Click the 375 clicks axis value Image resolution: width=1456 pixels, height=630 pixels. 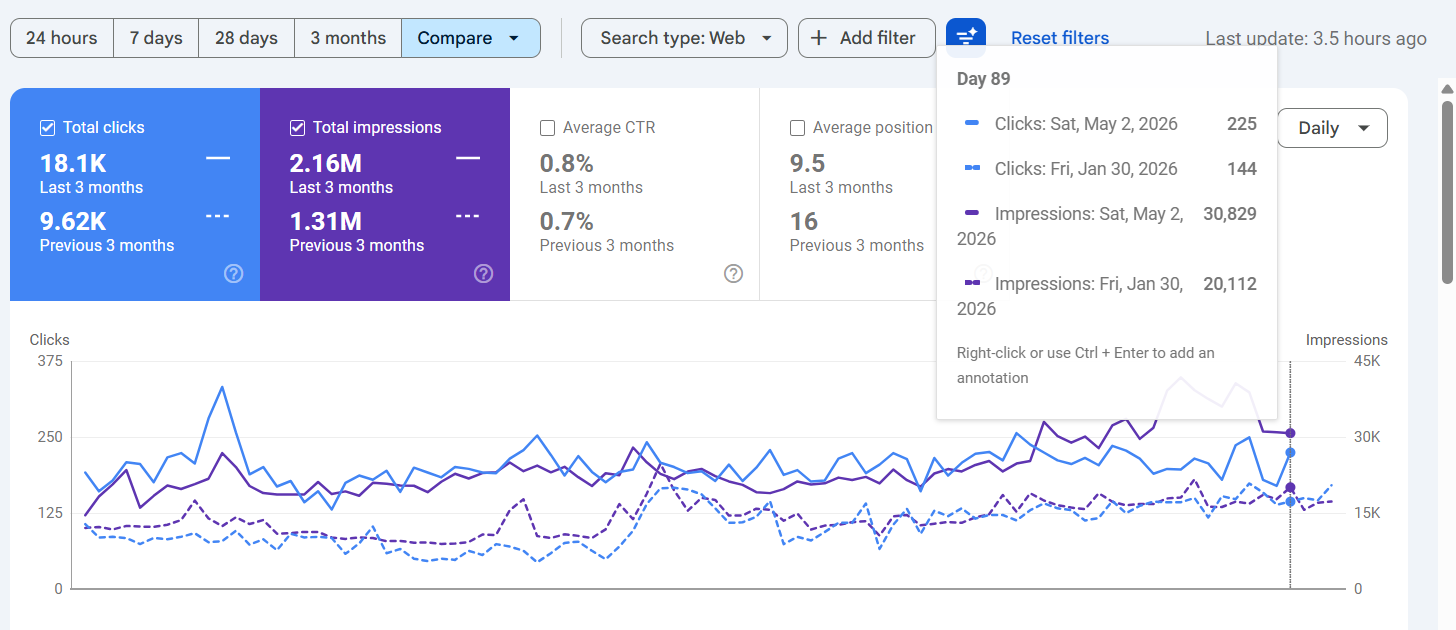pyautogui.click(x=50, y=361)
